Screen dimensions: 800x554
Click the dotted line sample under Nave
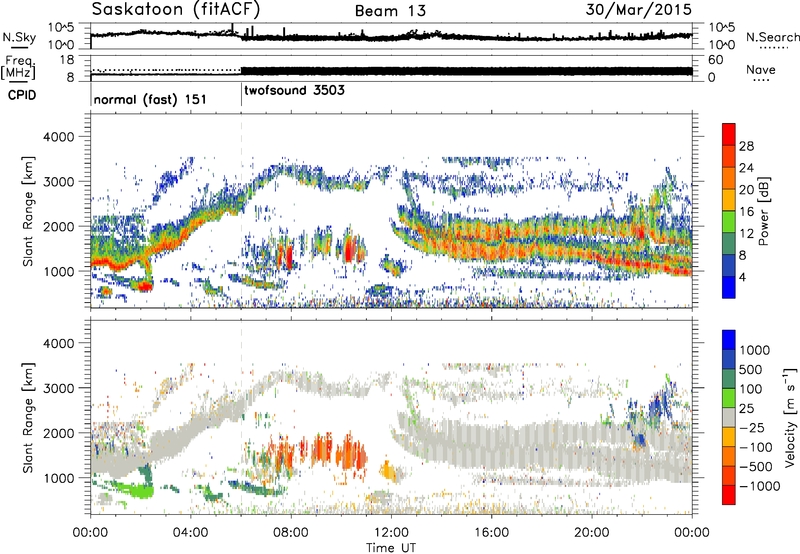tap(761, 80)
